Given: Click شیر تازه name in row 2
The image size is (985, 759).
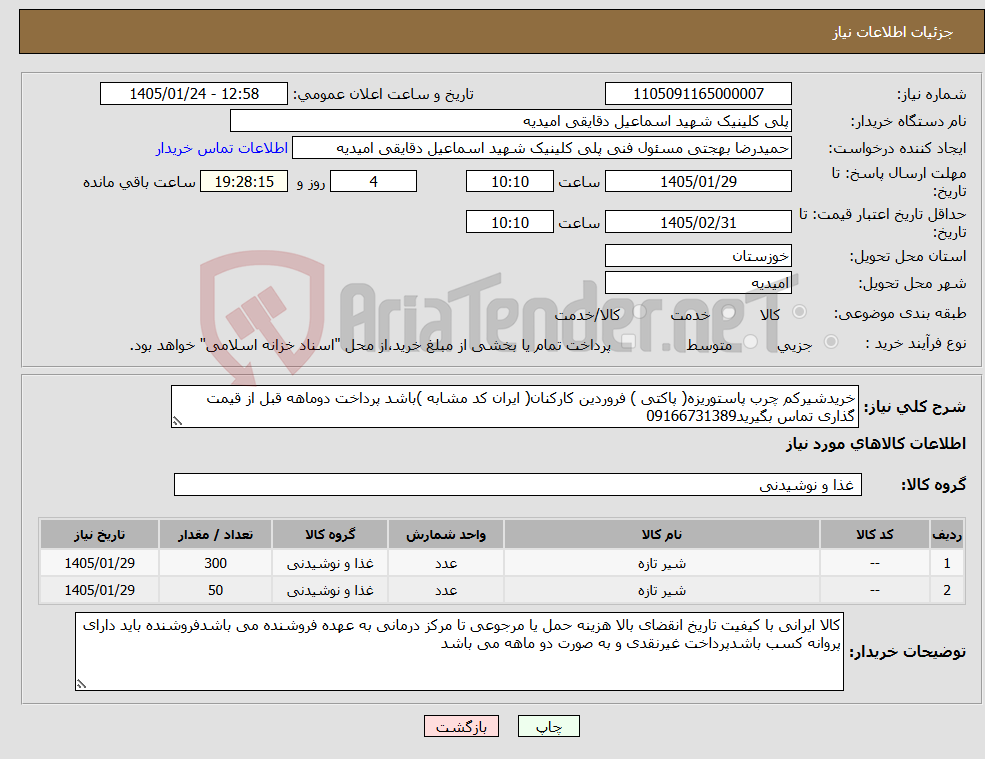Looking at the screenshot, I should pyautogui.click(x=661, y=591).
